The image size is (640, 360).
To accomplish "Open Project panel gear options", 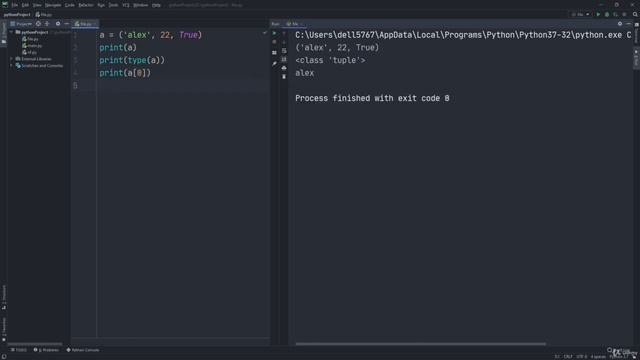I will click(58, 24).
